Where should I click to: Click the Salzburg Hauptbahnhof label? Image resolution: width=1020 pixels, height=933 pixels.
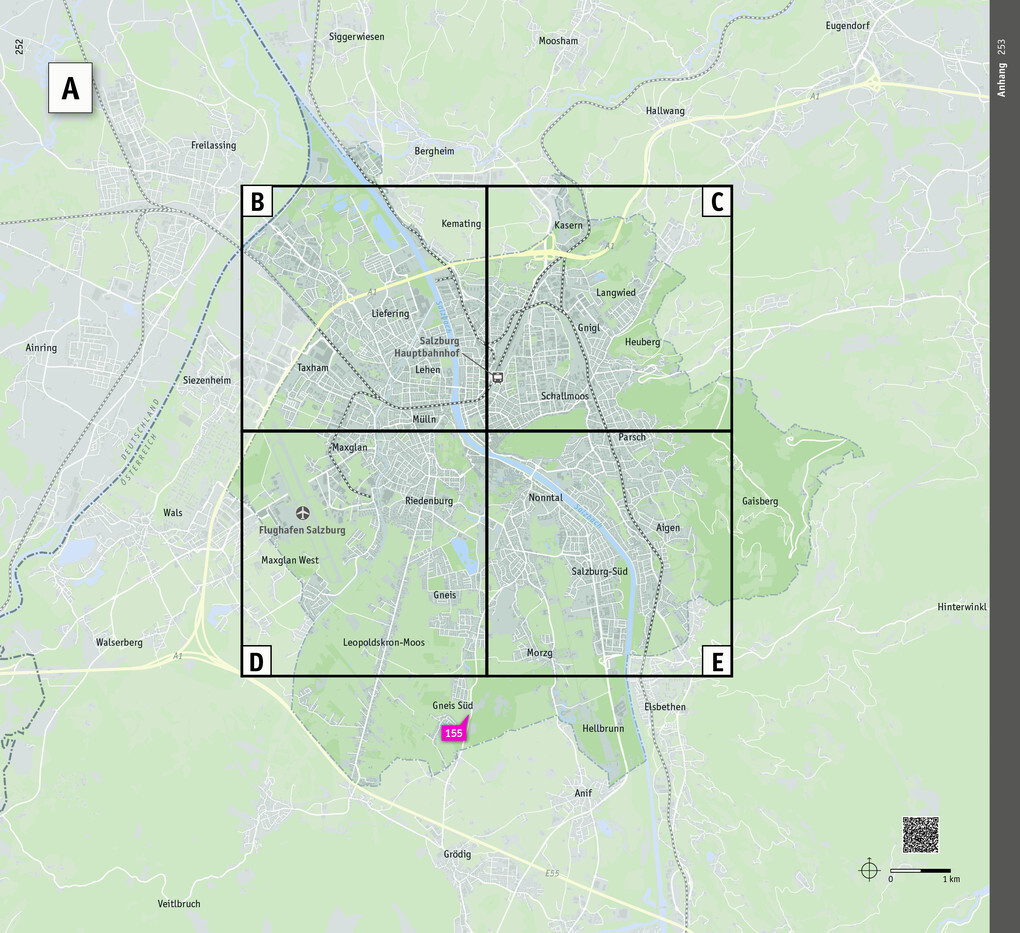(x=427, y=347)
